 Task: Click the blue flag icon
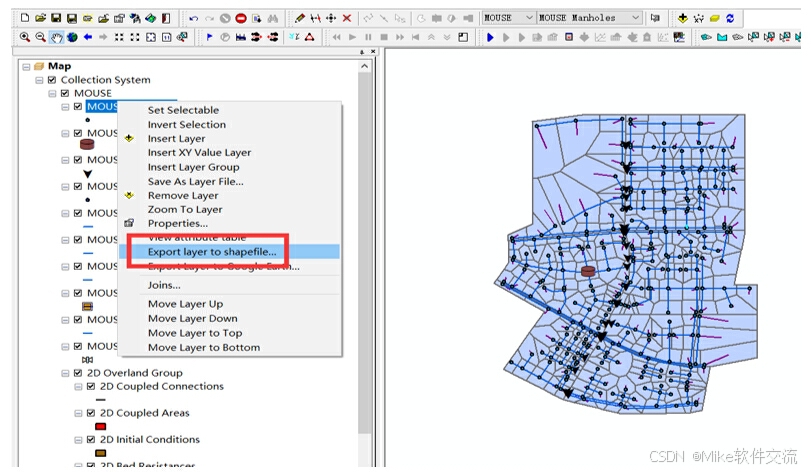(209, 37)
